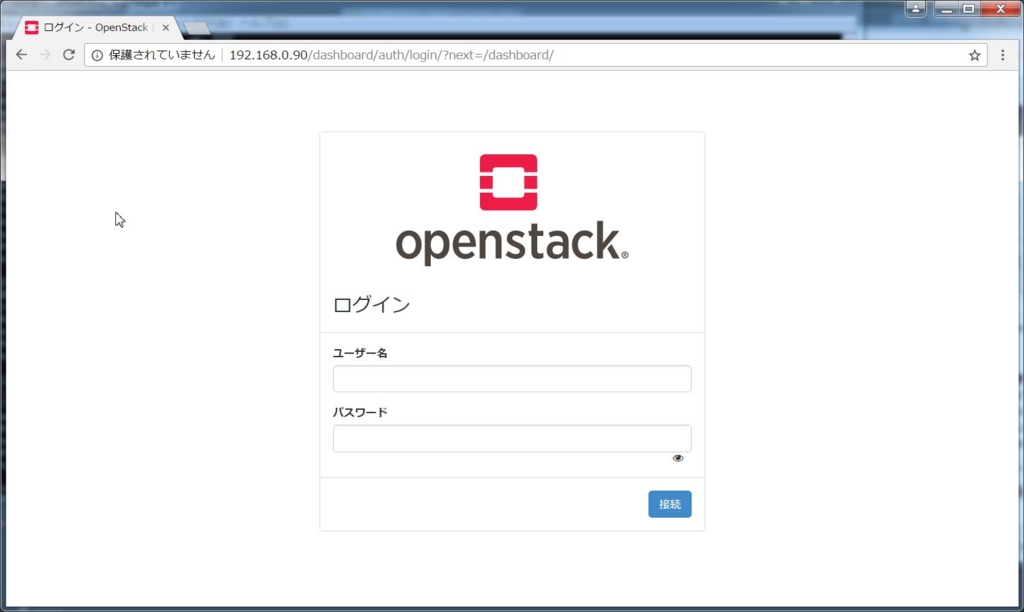Viewport: 1024px width, 612px height.
Task: Go back using the browser back arrow
Action: (22, 55)
